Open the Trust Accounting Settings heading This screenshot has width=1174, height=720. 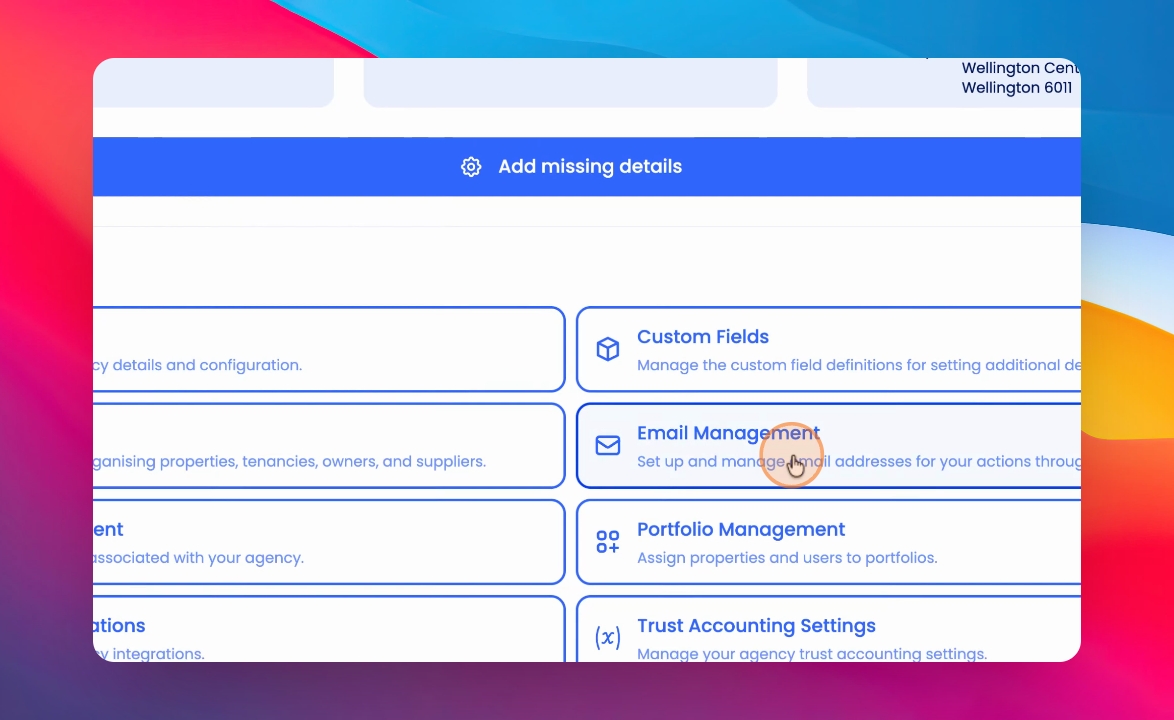click(756, 626)
